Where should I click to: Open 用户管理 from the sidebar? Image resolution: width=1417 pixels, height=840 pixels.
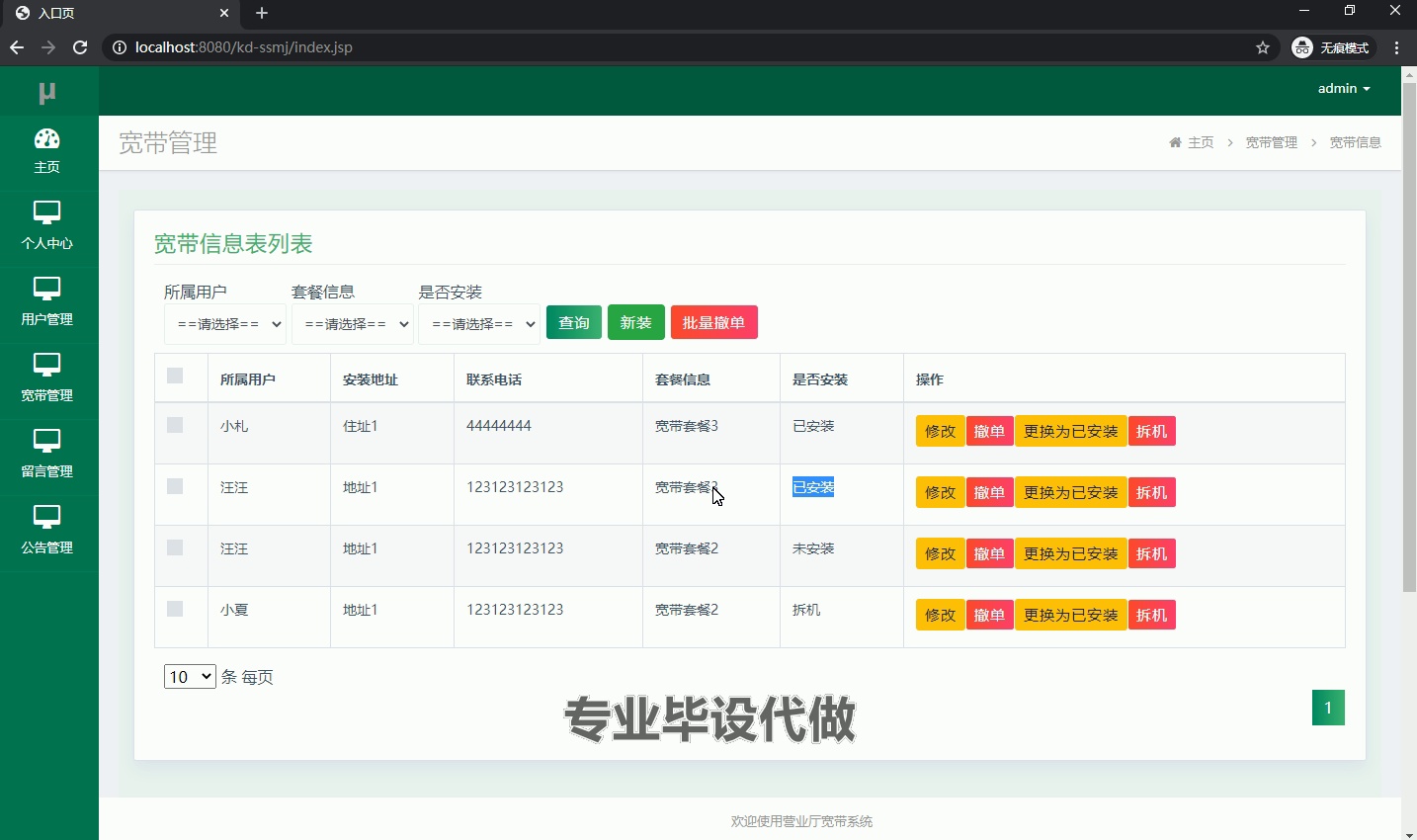(46, 303)
